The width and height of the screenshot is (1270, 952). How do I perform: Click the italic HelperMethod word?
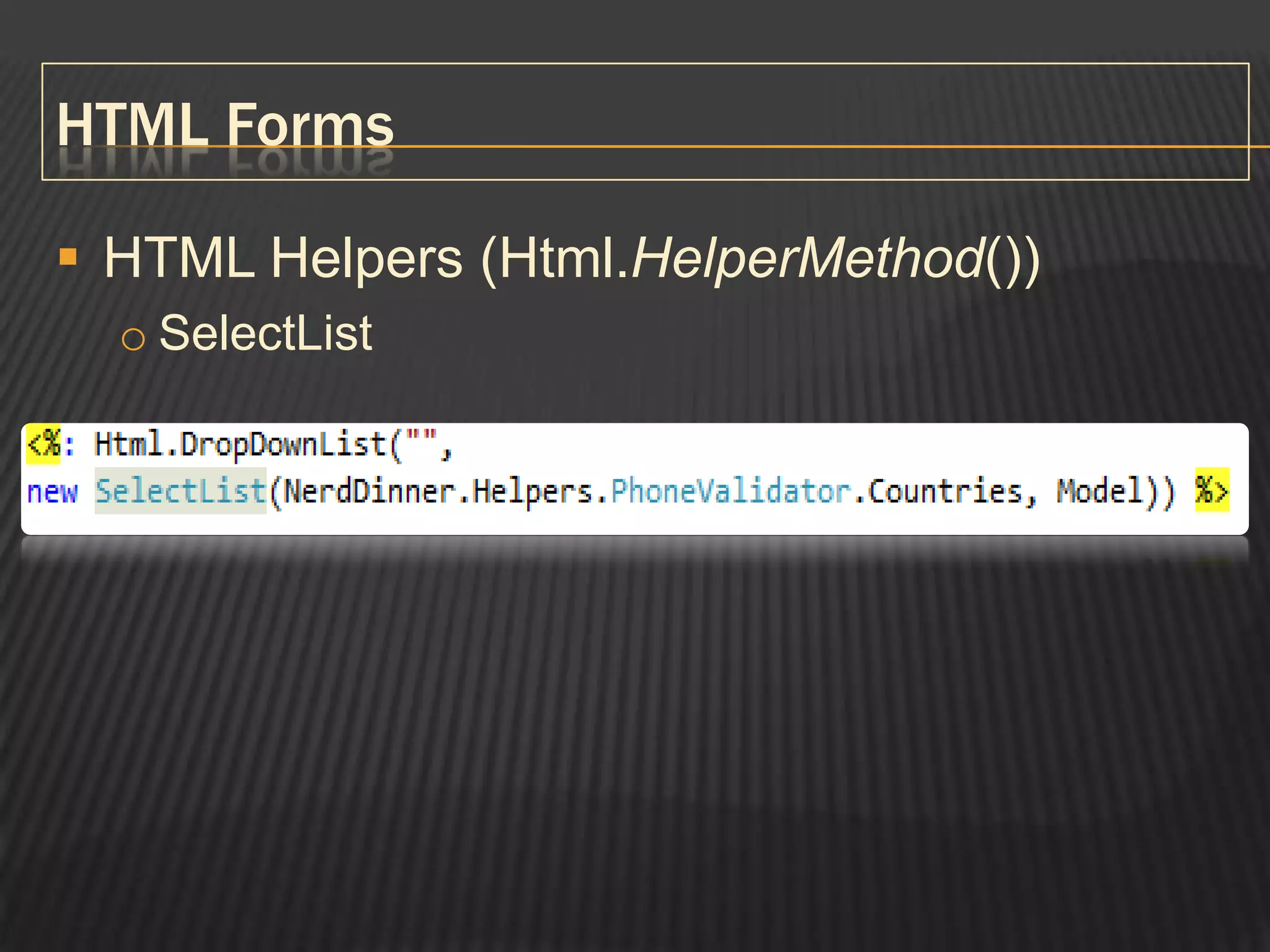(x=807, y=258)
